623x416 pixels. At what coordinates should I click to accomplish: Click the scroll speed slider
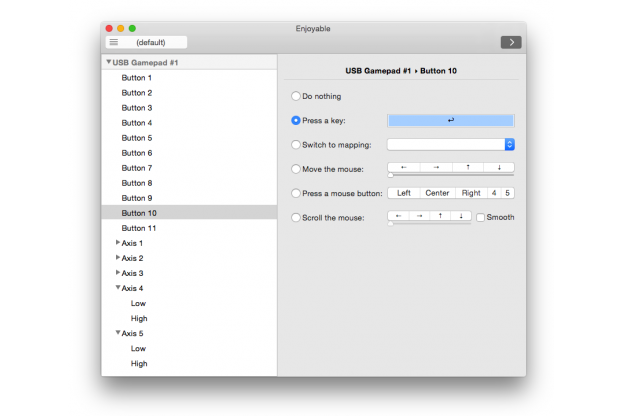(430, 224)
